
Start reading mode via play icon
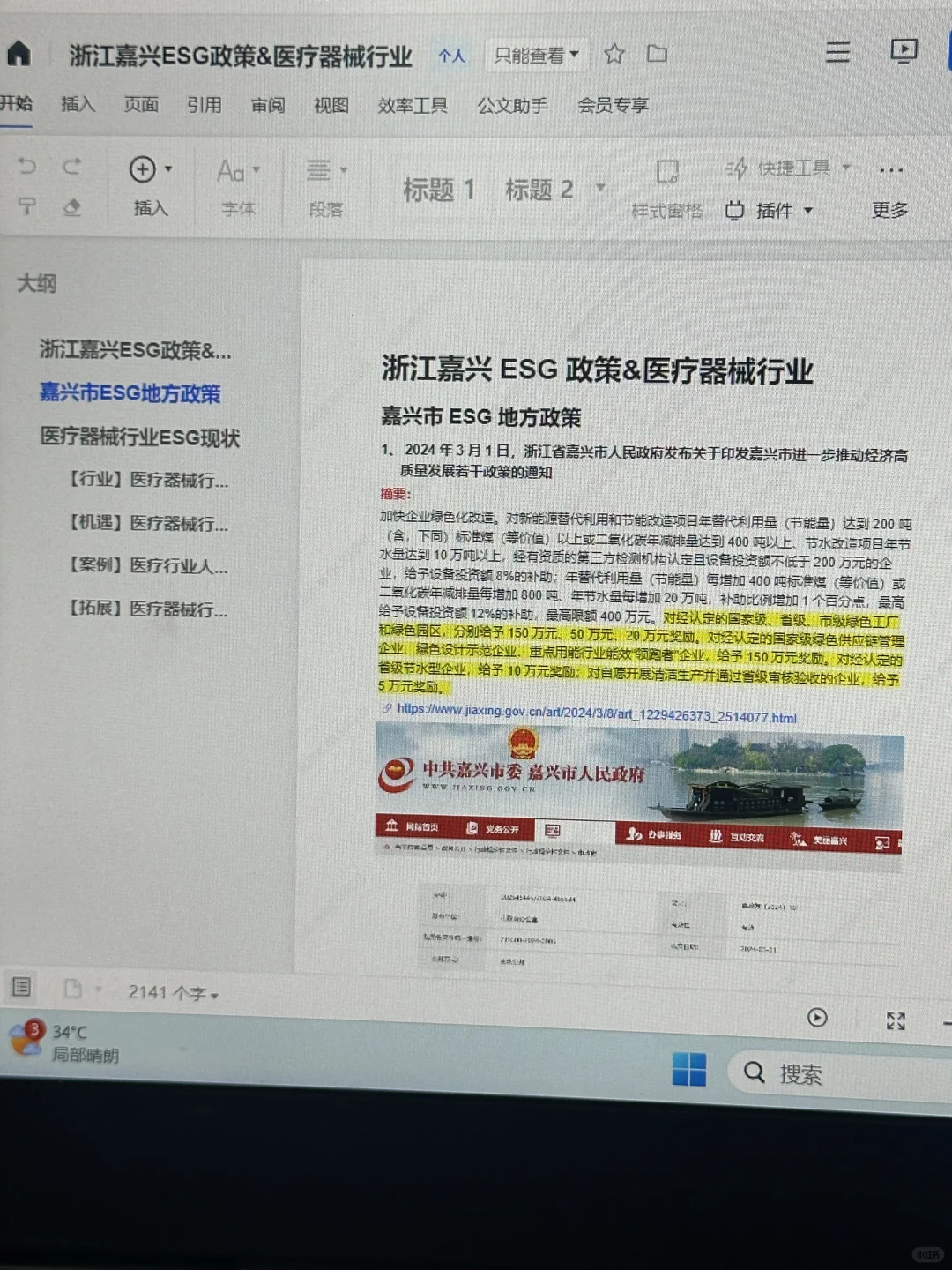coord(817,1019)
